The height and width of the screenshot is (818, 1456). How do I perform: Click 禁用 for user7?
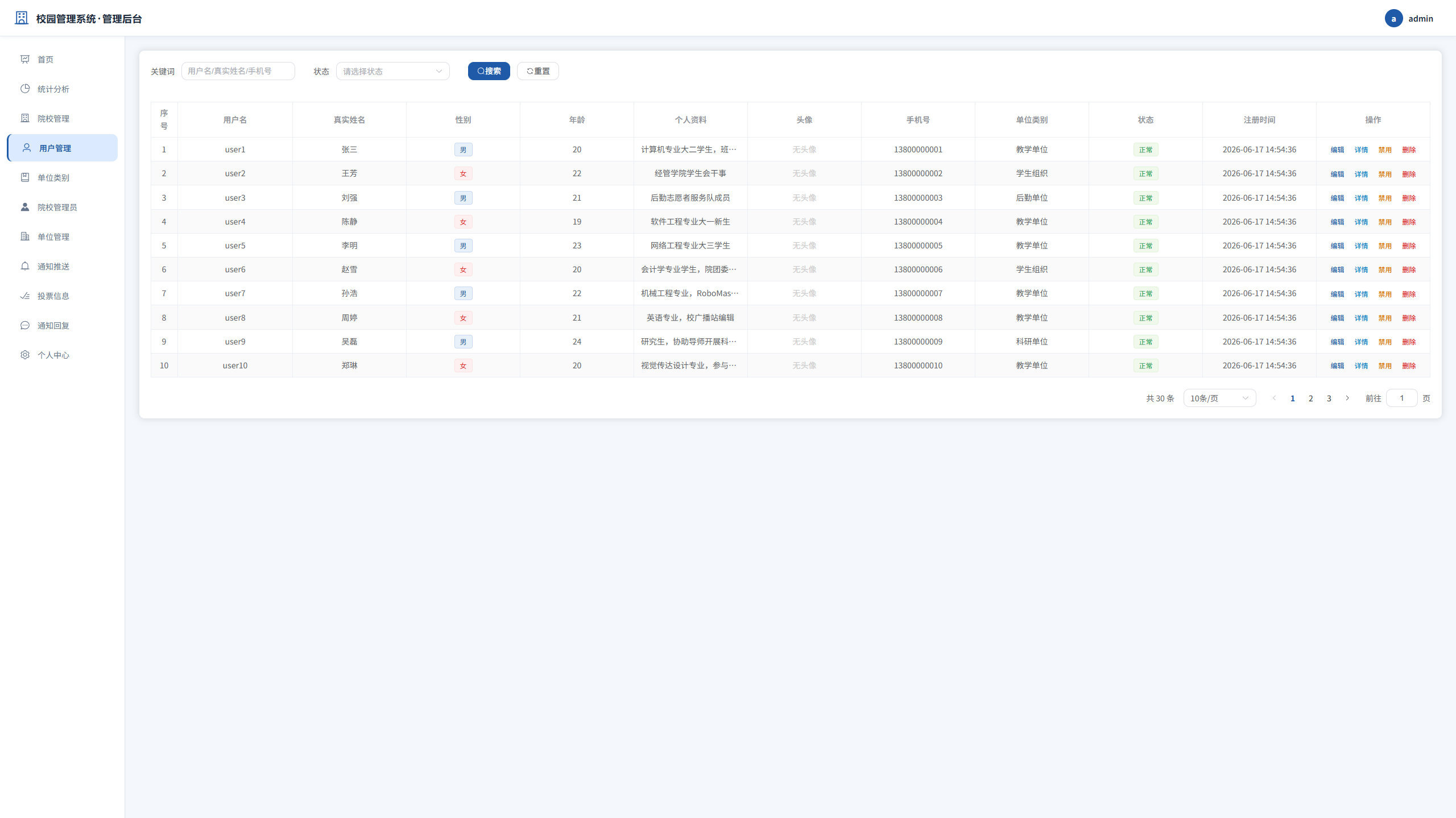tap(1385, 294)
